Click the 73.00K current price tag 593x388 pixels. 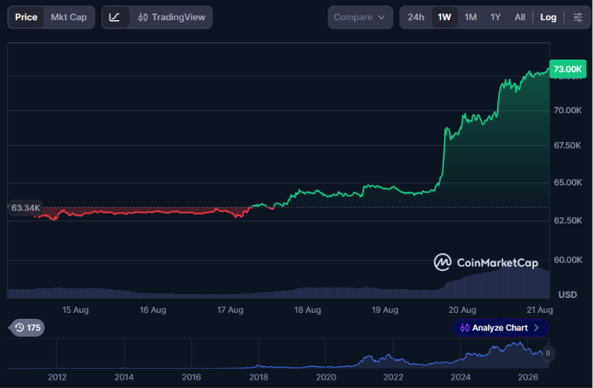568,69
